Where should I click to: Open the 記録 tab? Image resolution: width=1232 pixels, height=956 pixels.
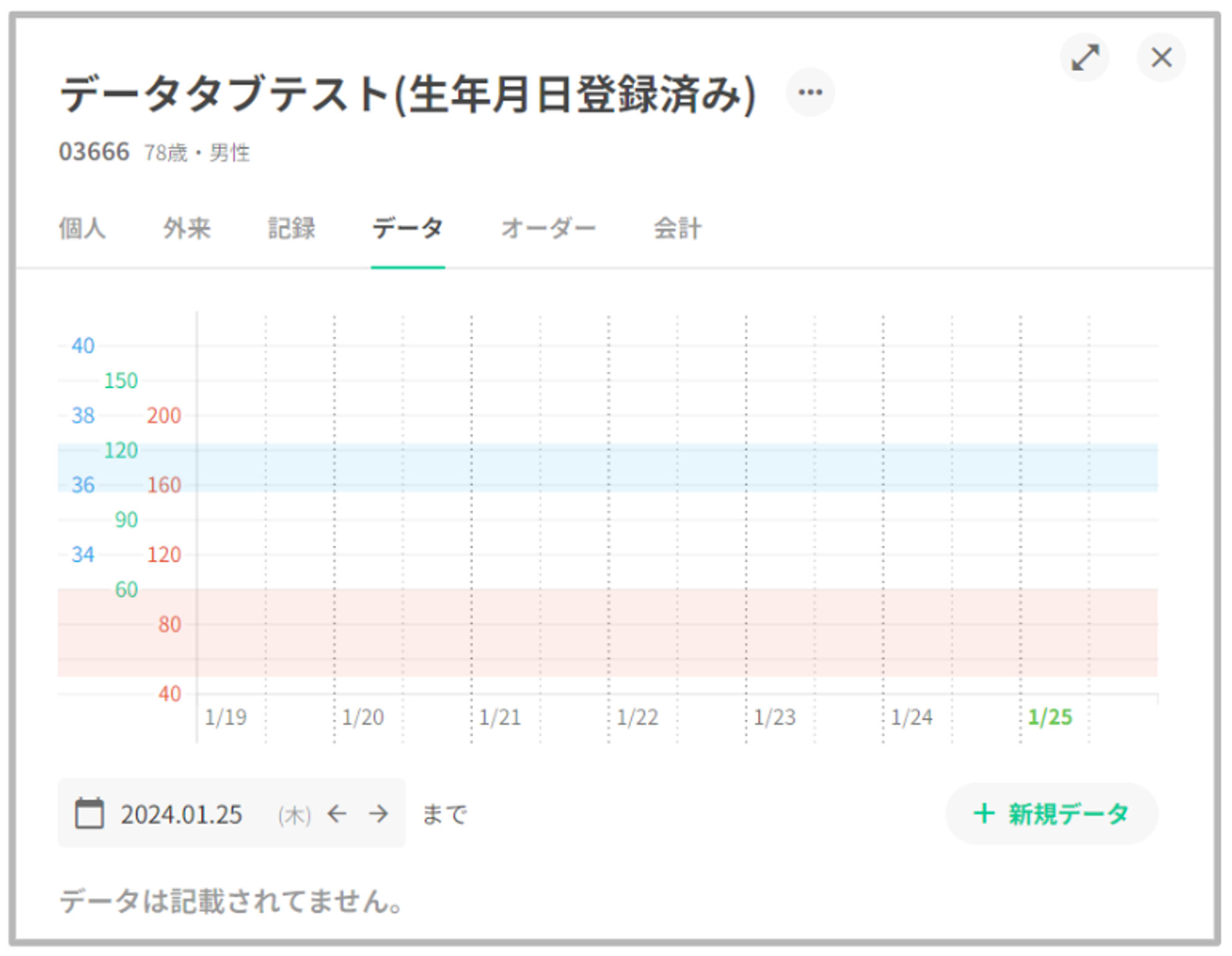coord(291,229)
